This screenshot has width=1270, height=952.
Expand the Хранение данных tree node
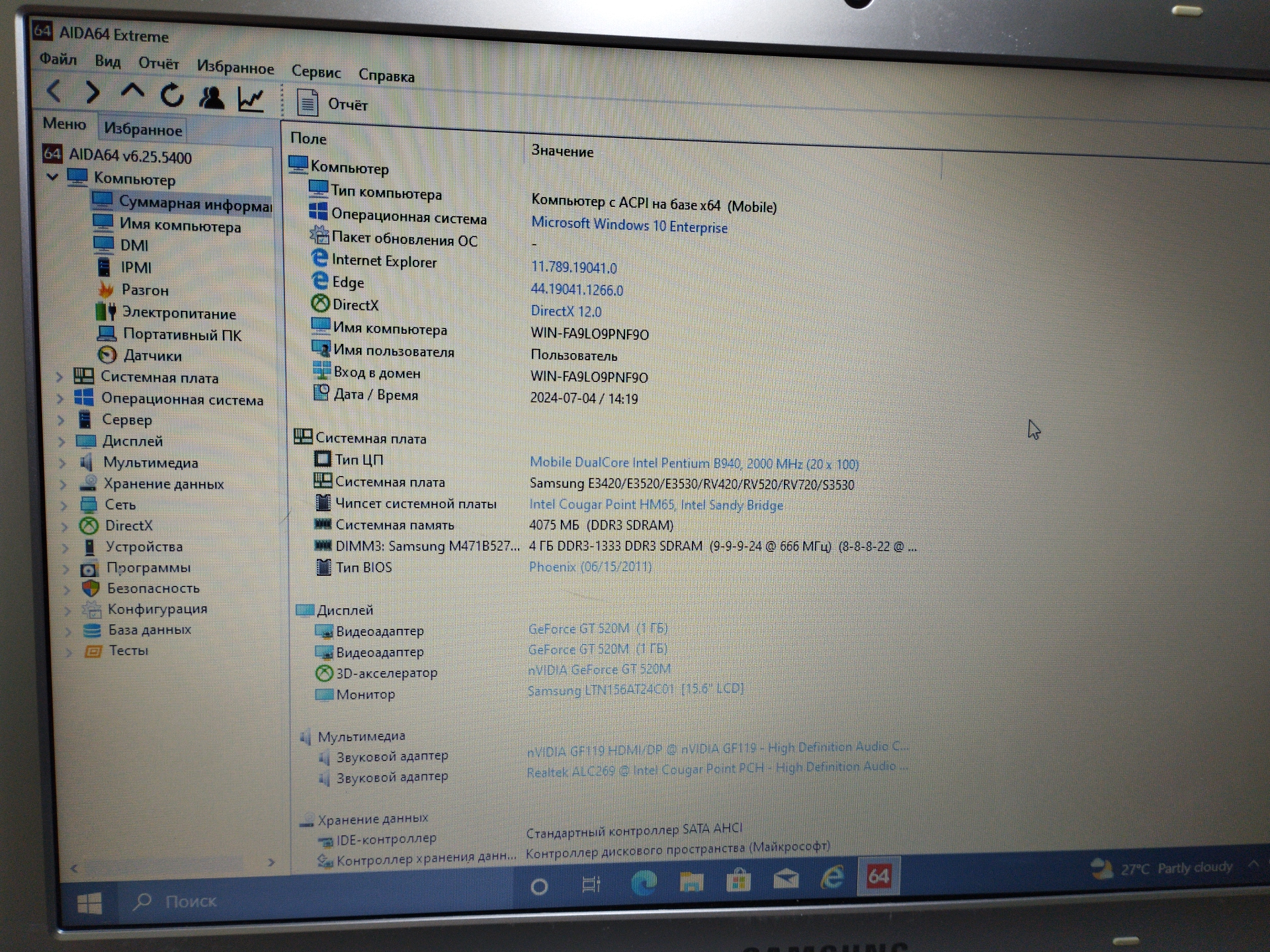[63, 484]
